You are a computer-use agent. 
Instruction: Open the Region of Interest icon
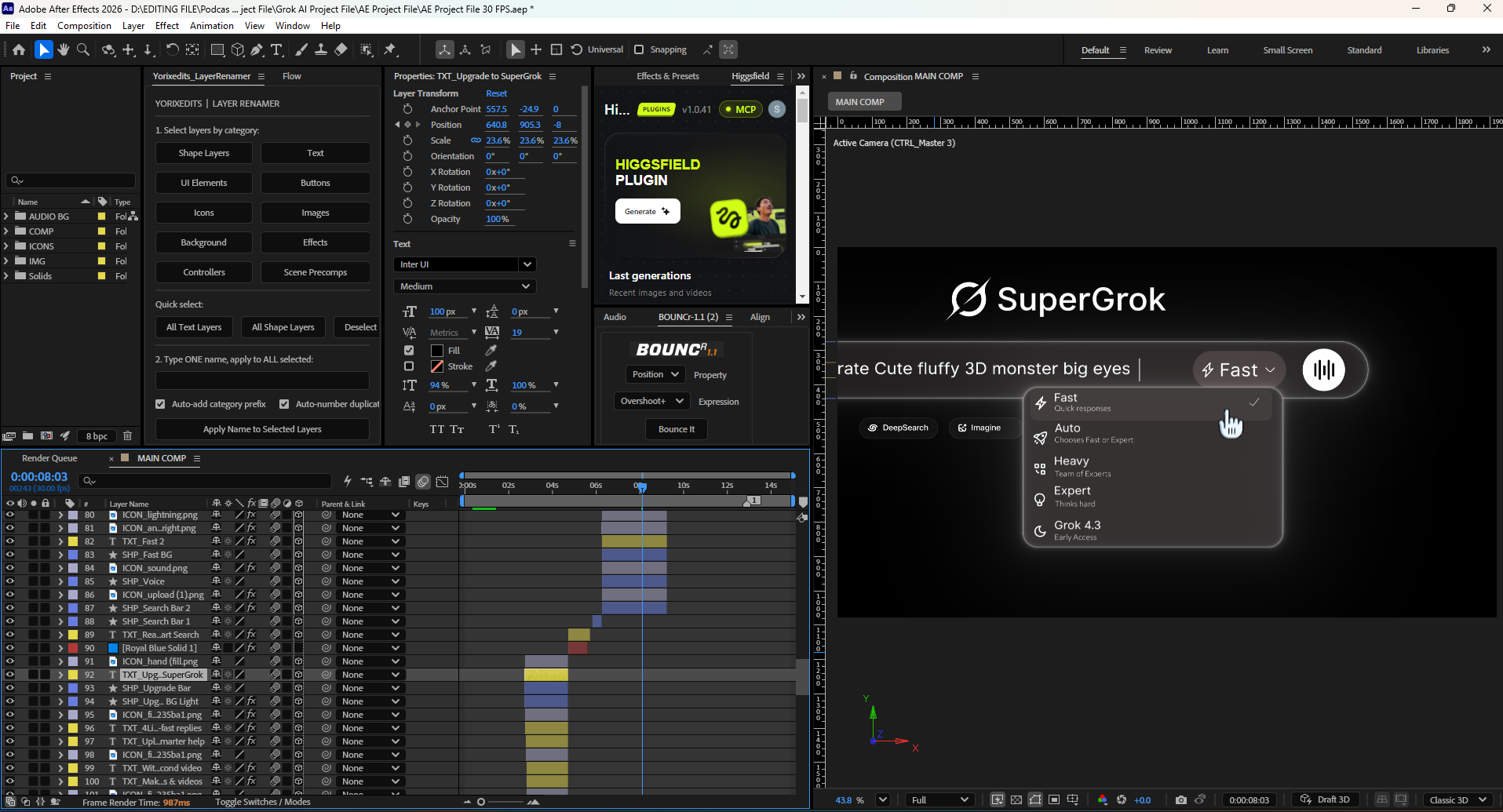[x=1054, y=799]
